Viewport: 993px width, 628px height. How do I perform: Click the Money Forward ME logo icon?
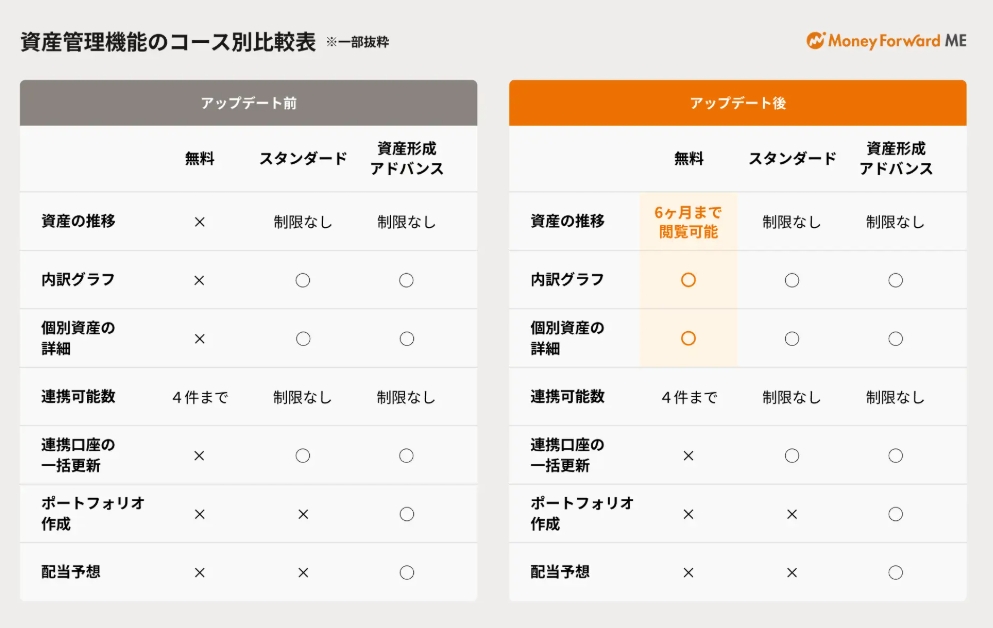click(x=816, y=41)
